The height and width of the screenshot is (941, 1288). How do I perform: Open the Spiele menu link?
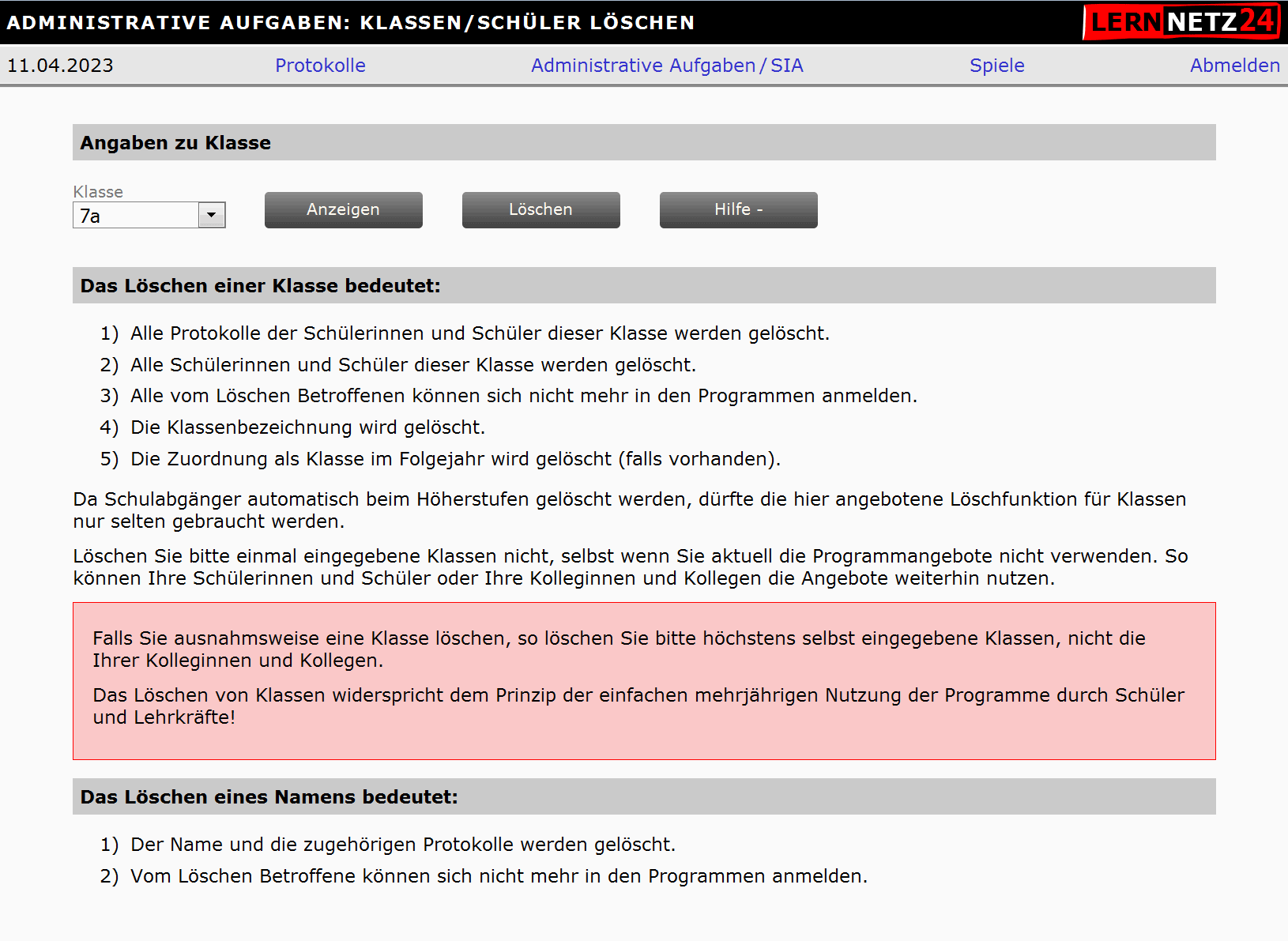pos(996,66)
